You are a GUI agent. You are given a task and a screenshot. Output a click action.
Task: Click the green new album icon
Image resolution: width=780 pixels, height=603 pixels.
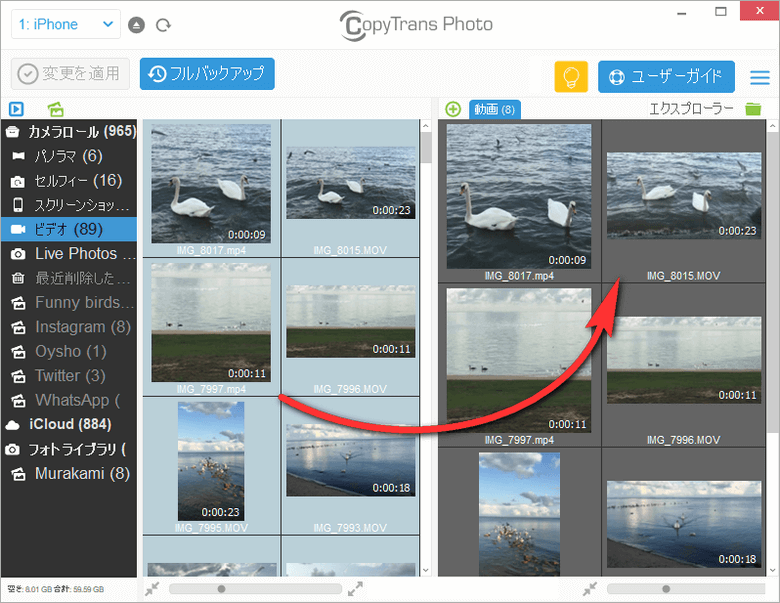coord(56,108)
